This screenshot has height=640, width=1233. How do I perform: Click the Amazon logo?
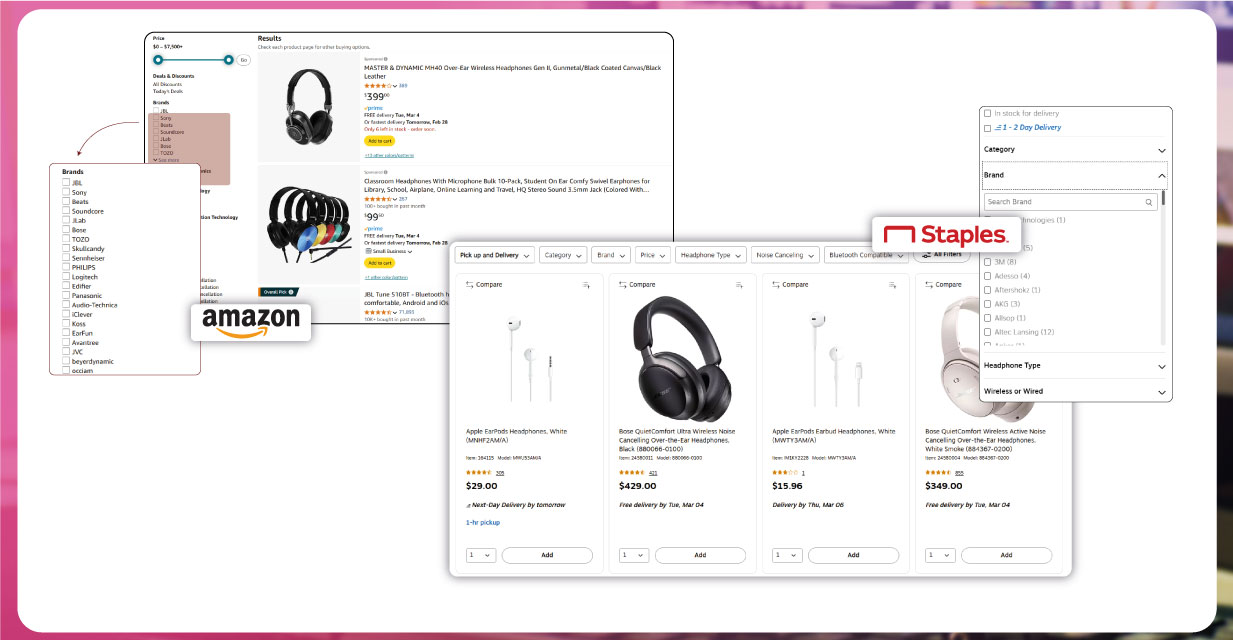pos(251,322)
